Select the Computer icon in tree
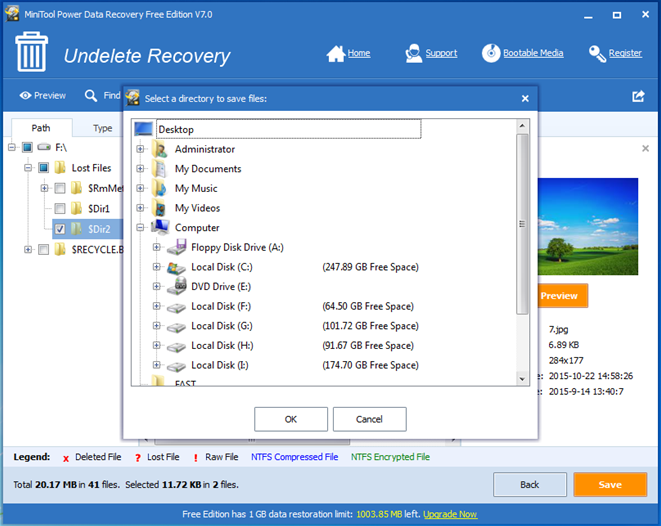This screenshot has height=526, width=661. click(161, 227)
